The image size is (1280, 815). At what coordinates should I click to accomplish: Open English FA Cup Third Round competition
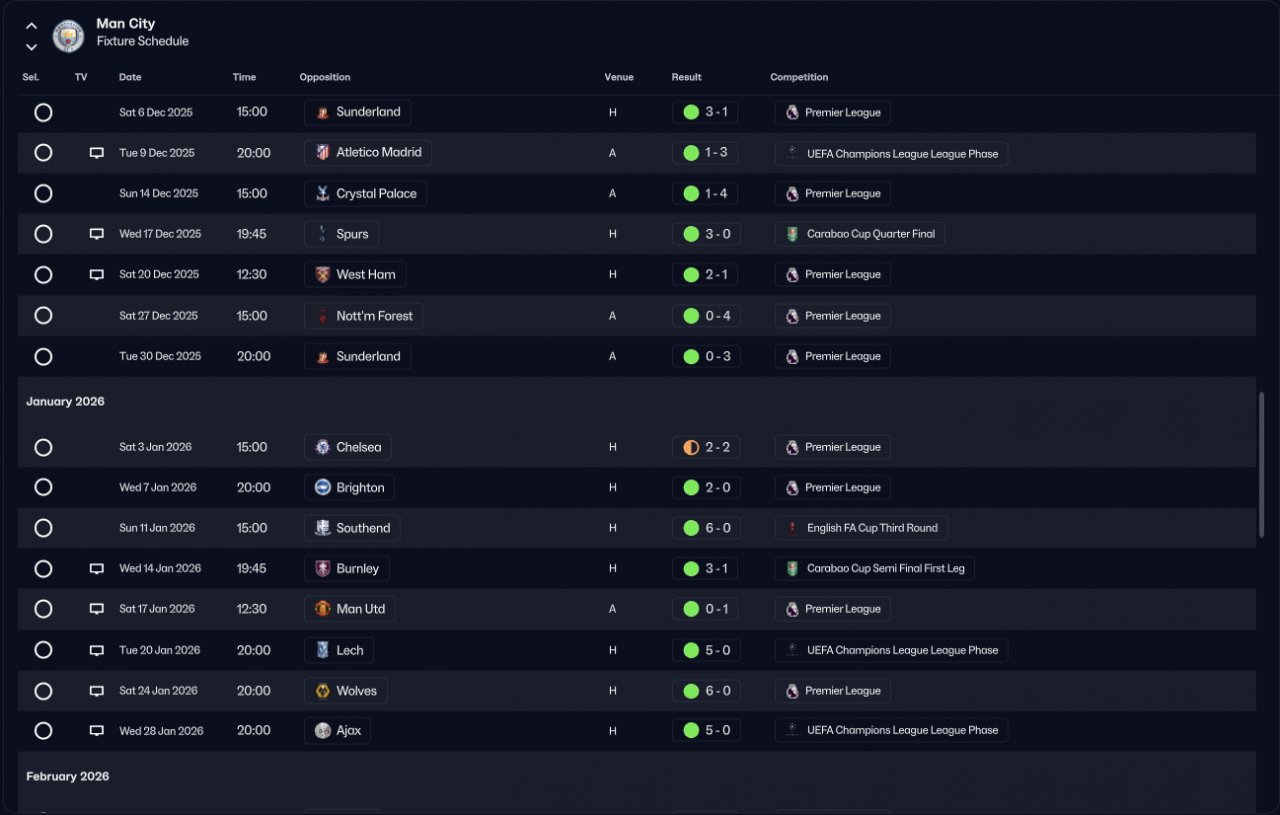coord(861,528)
